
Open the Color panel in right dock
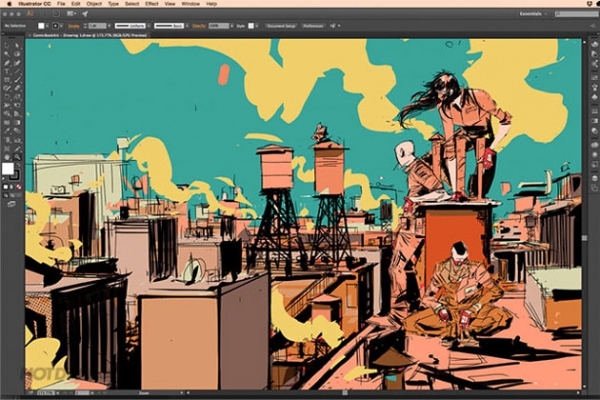click(x=594, y=44)
